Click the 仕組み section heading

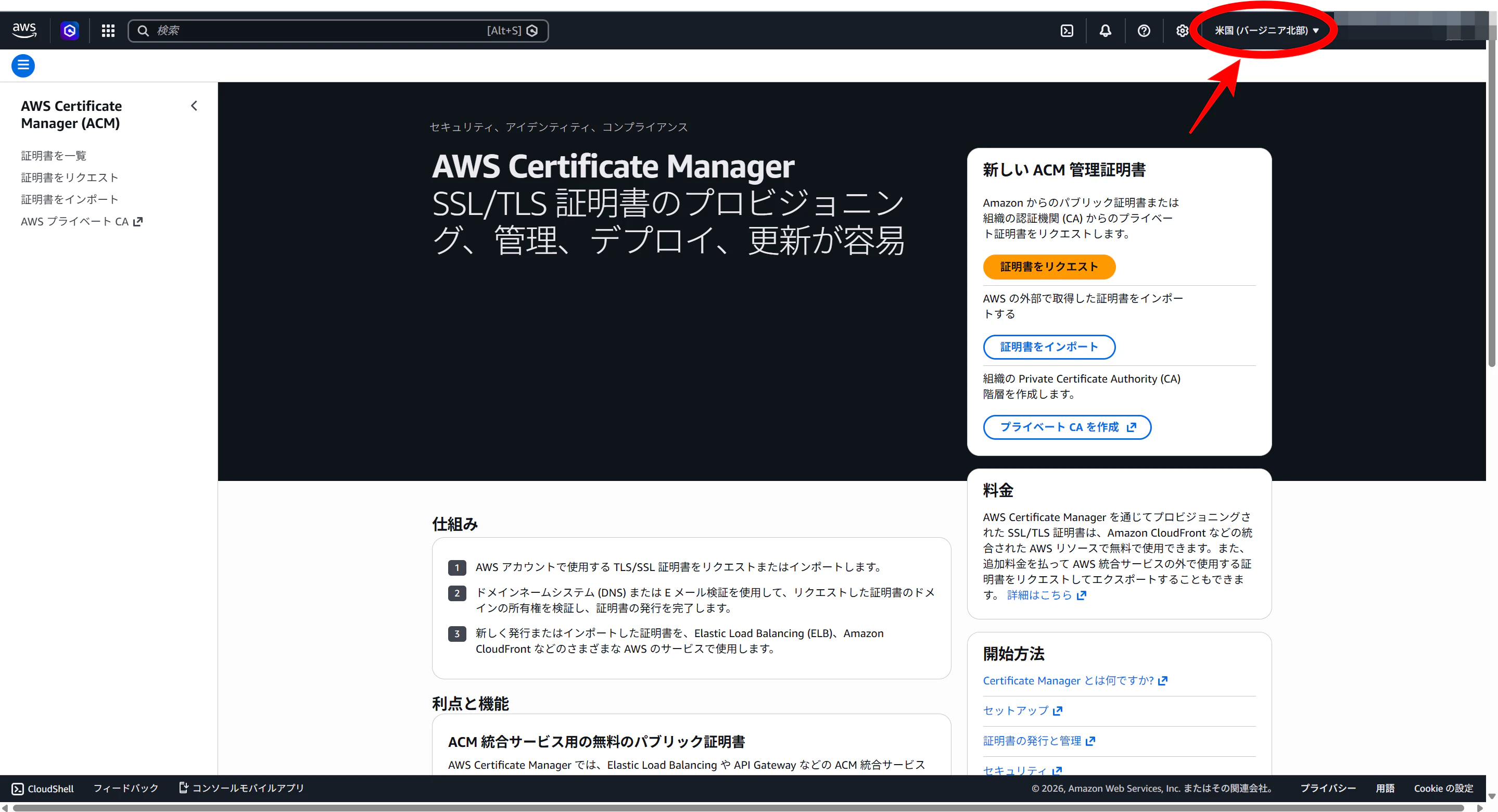tap(455, 524)
